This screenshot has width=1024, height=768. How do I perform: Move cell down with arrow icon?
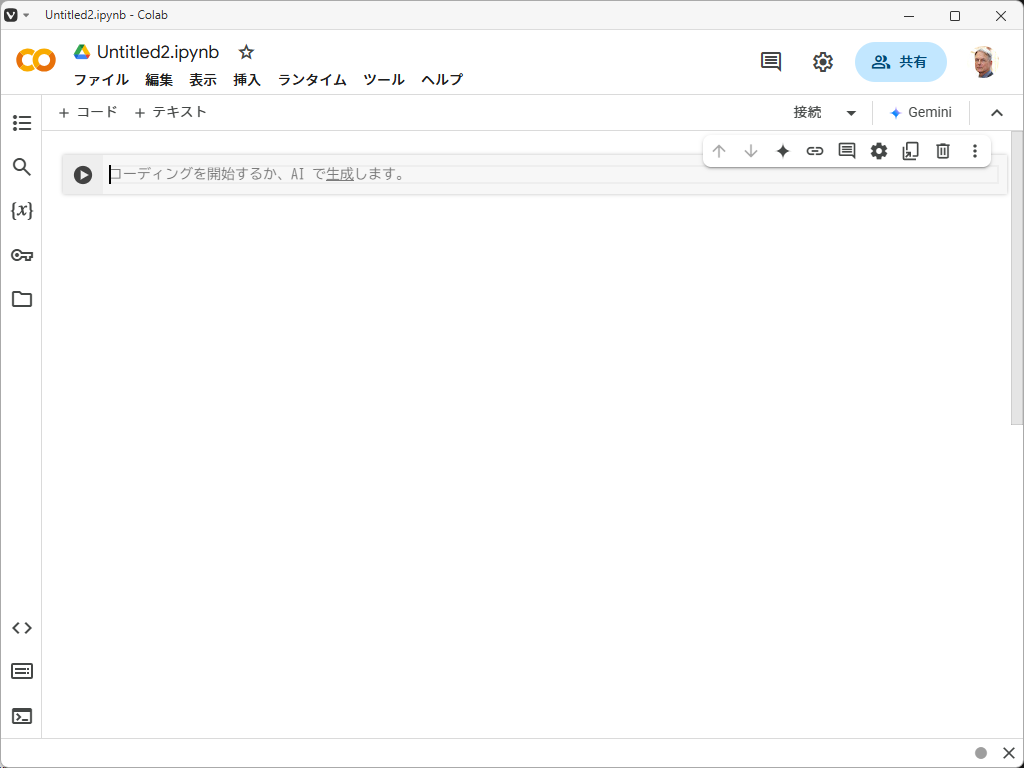[x=751, y=152]
